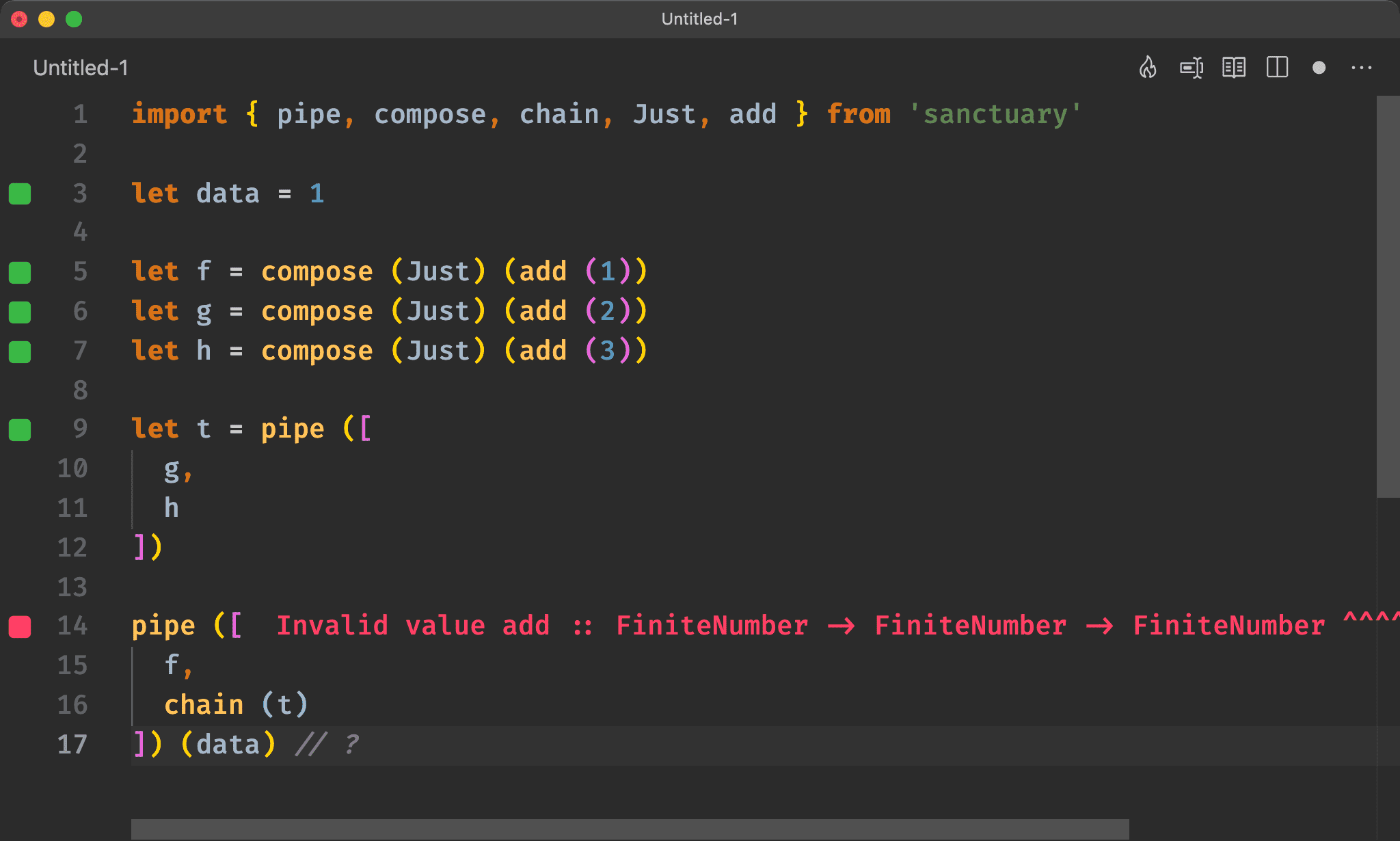
Task: Toggle the green breakpoint on line 5
Action: (22, 271)
